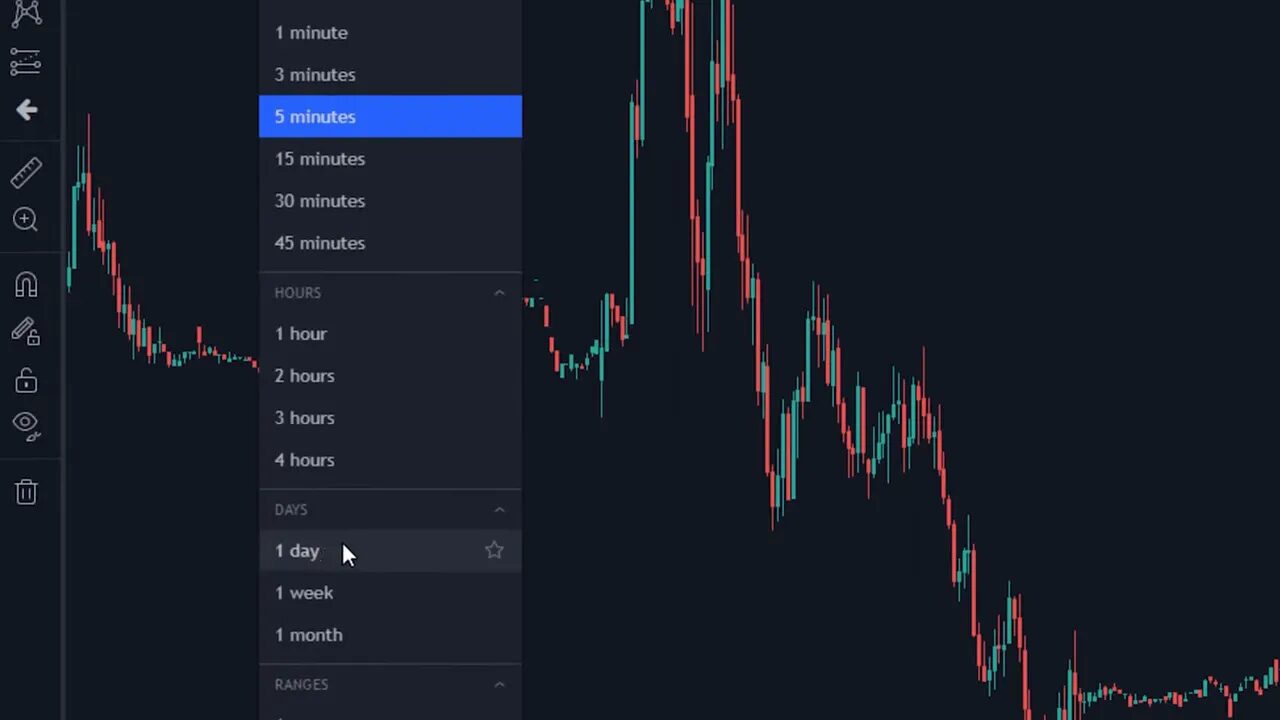Collapse the DAYS section
The height and width of the screenshot is (720, 1280).
click(499, 509)
